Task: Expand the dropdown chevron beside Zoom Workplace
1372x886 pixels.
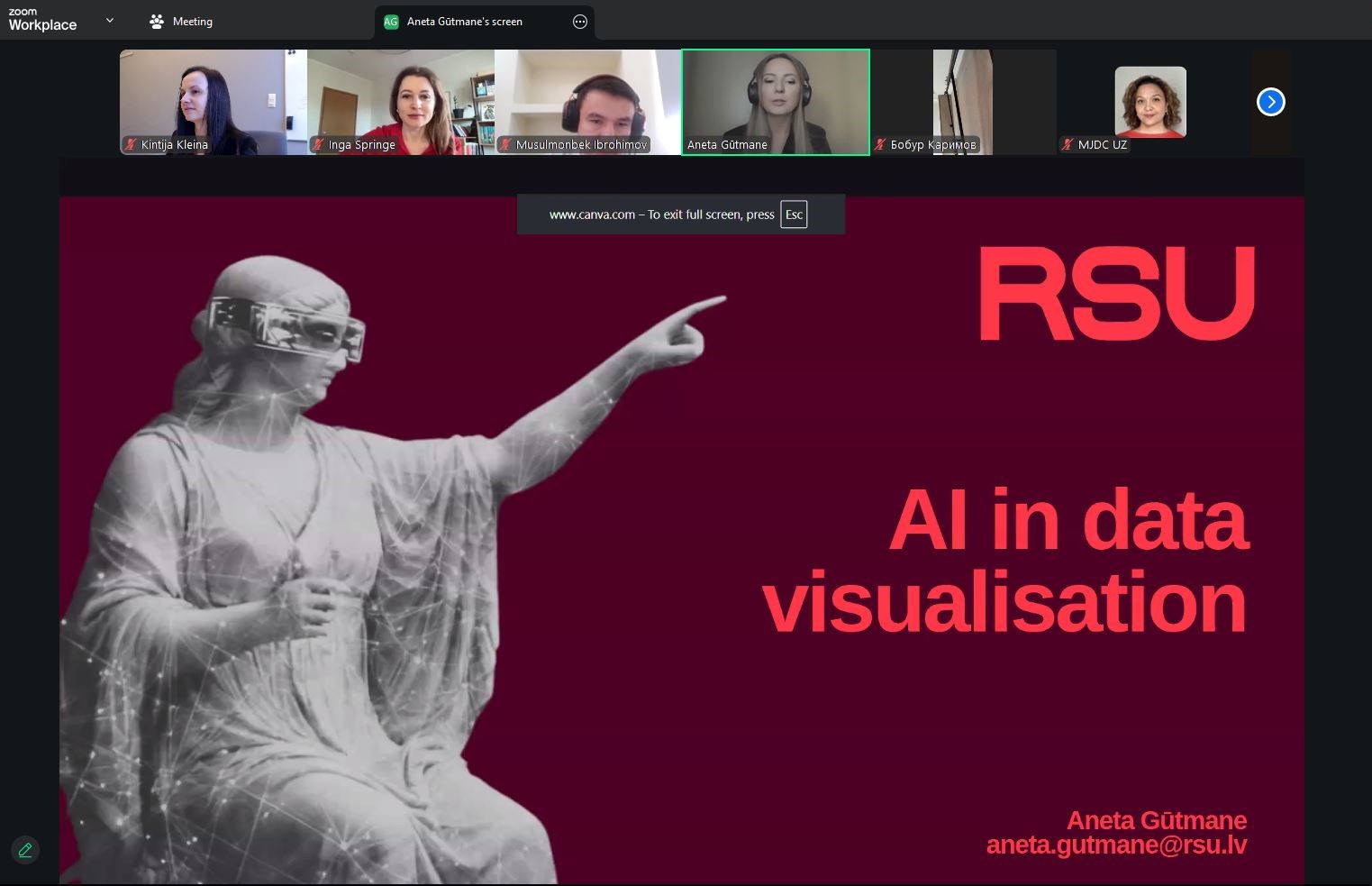Action: coord(110,20)
